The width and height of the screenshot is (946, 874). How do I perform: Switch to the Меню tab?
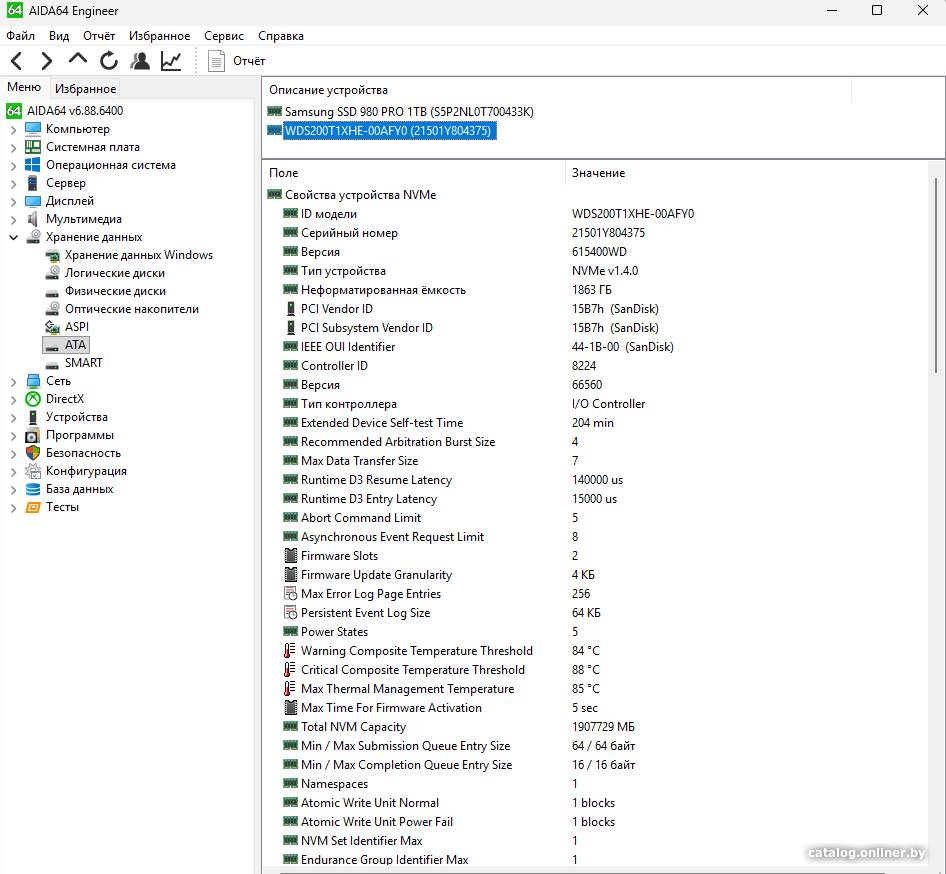[x=24, y=87]
